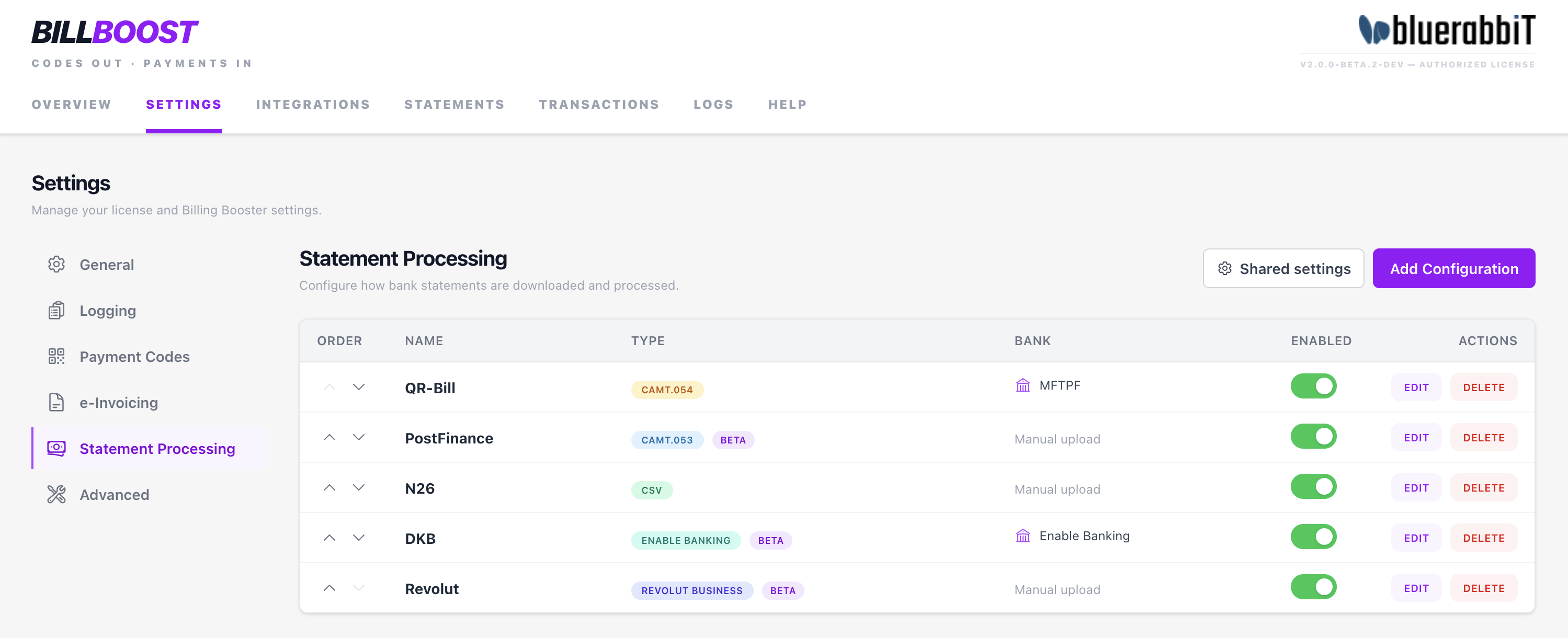1568x638 pixels.
Task: Disable the Revolut configuration toggle
Action: pyautogui.click(x=1313, y=587)
